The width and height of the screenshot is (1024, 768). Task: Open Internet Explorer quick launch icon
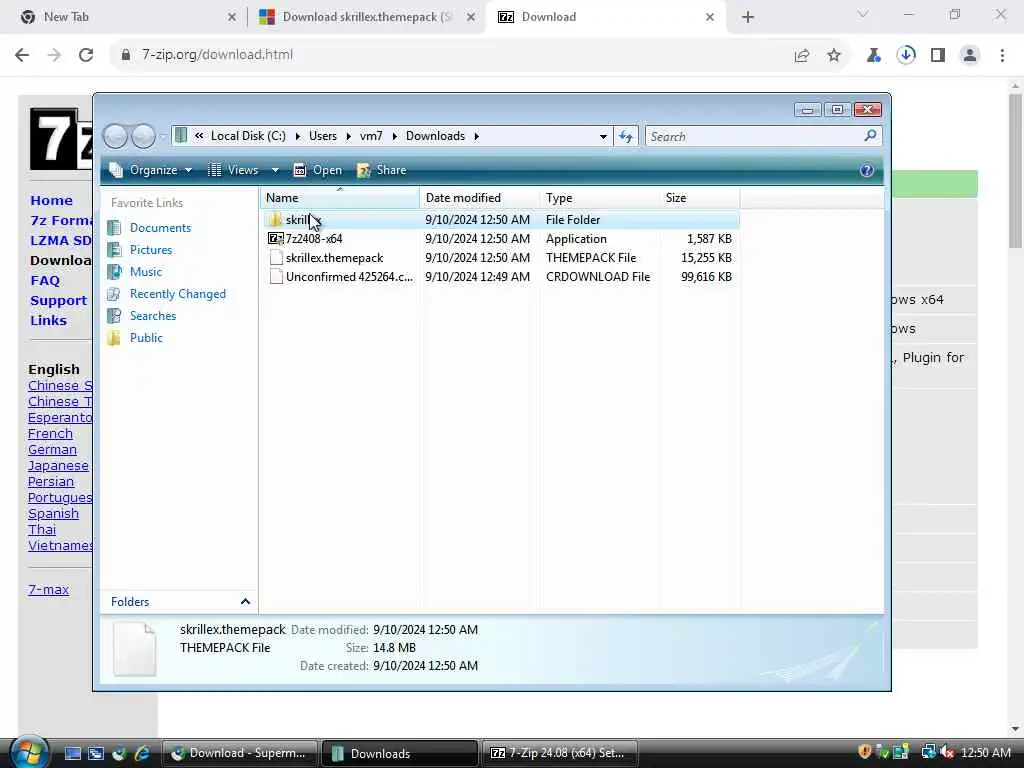[142, 754]
